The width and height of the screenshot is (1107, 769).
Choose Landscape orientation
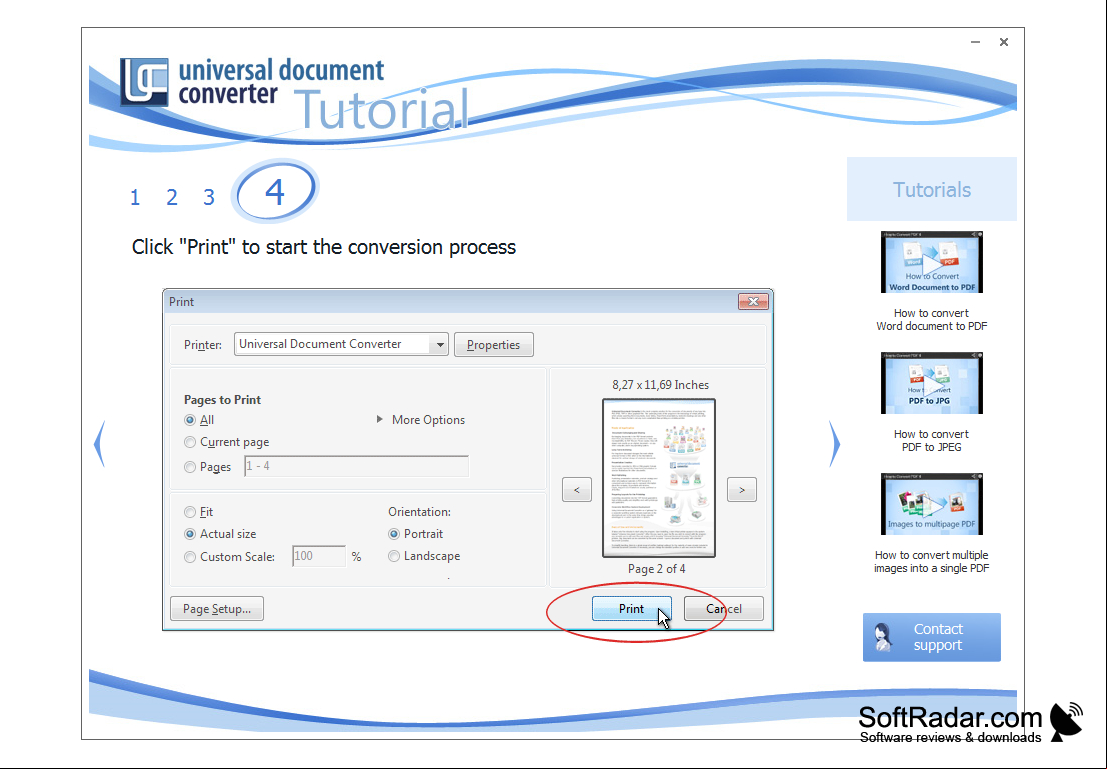(x=394, y=556)
